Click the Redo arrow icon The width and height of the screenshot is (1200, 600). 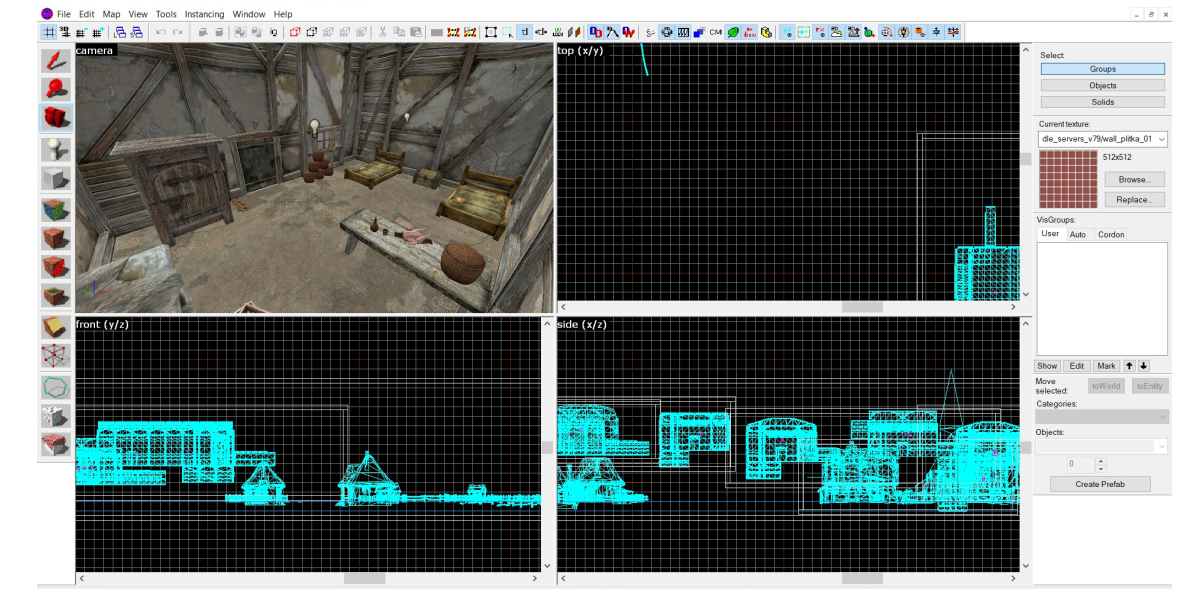coord(177,32)
